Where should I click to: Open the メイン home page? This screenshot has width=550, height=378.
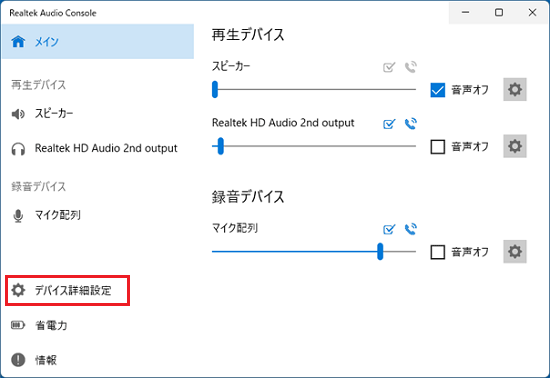click(98, 41)
